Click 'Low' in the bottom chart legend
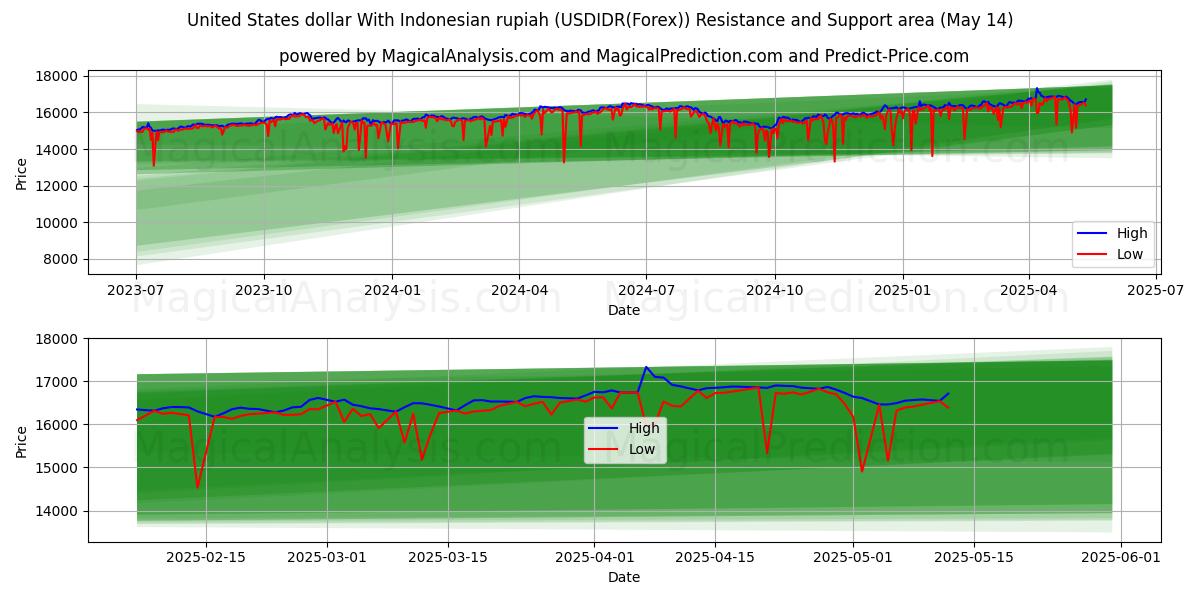Viewport: 1200px width, 600px height. click(x=642, y=449)
